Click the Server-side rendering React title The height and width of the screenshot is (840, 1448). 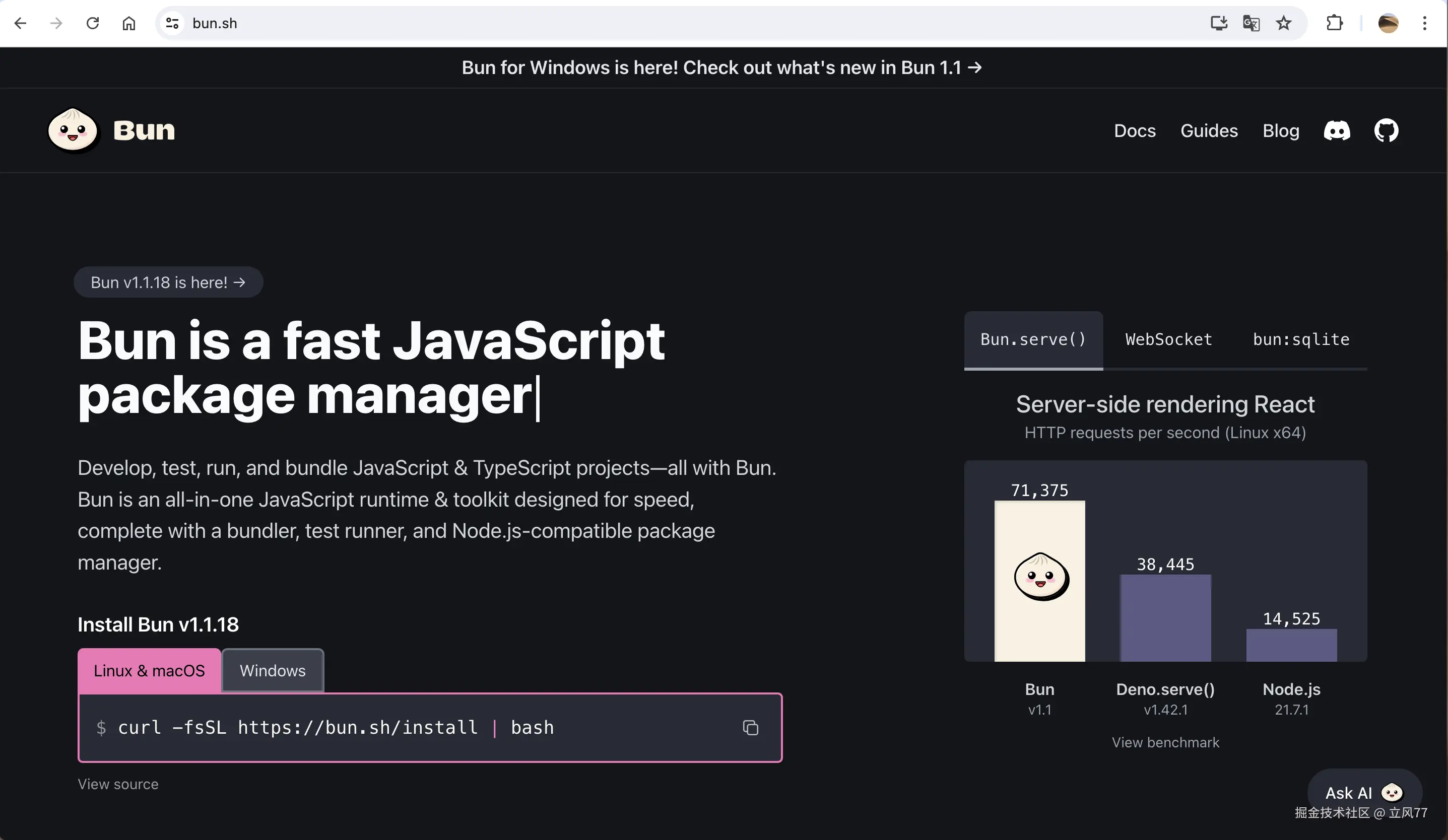coord(1165,405)
